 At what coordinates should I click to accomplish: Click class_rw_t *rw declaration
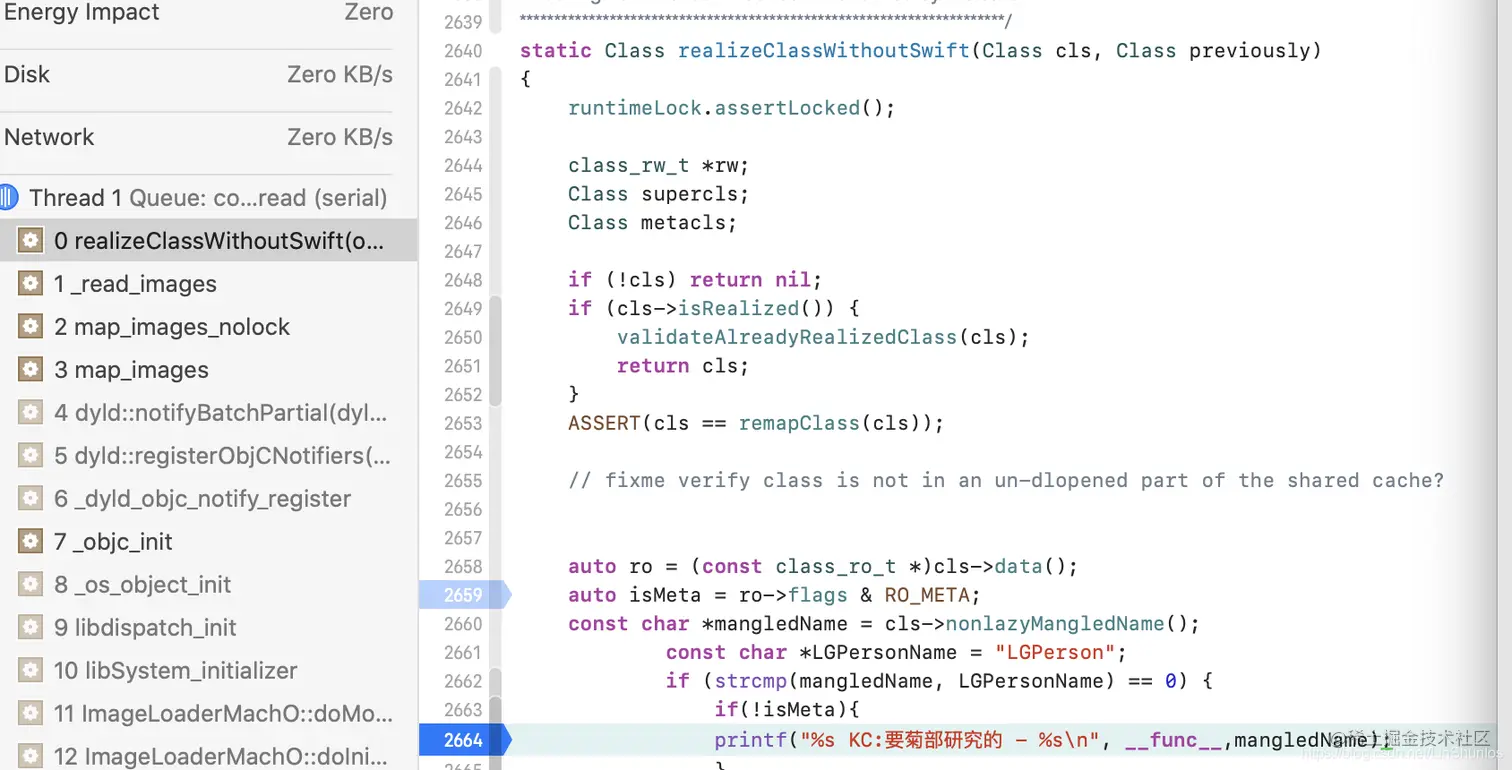tap(659, 165)
